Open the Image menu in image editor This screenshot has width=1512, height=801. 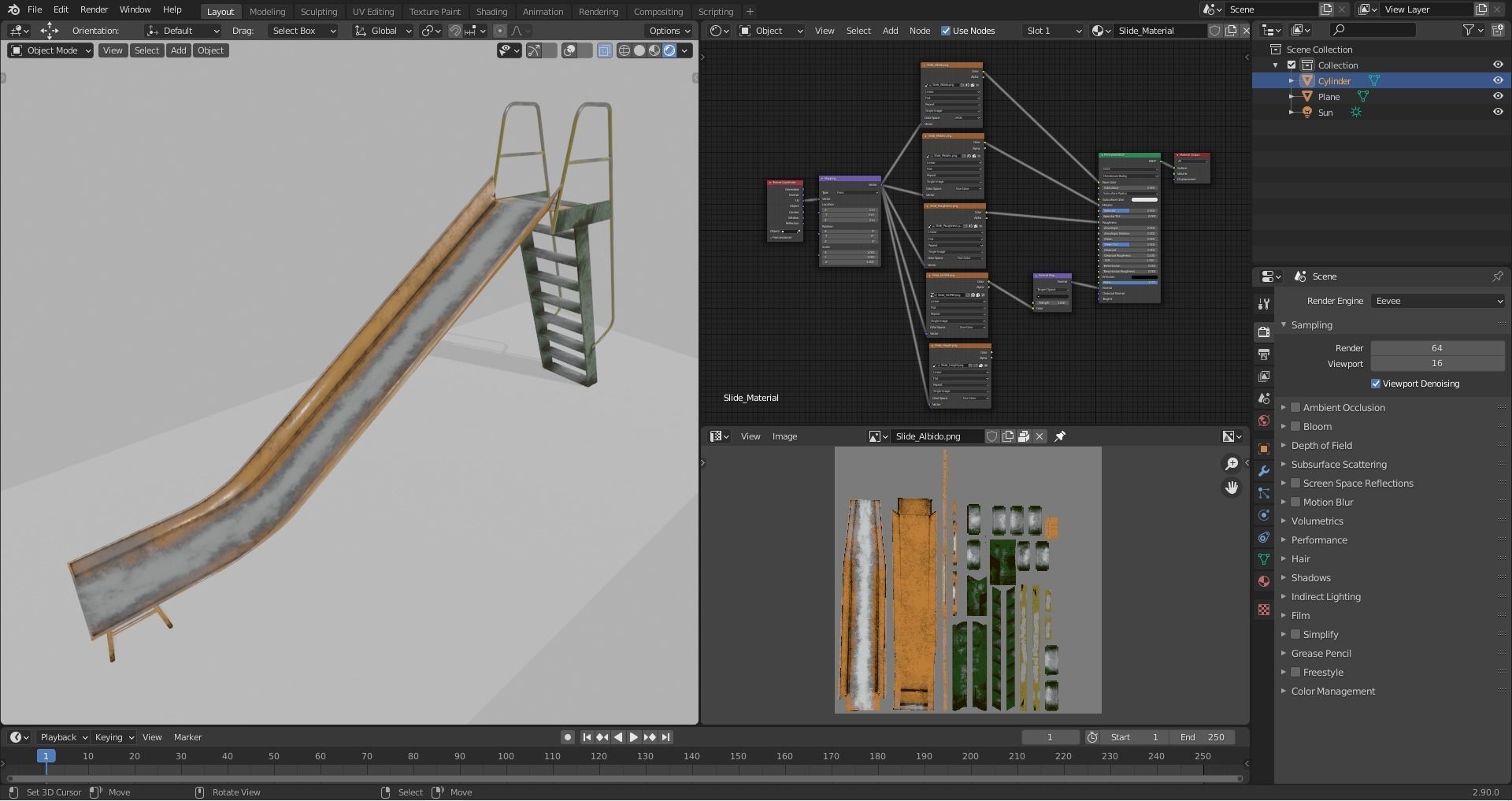[784, 436]
